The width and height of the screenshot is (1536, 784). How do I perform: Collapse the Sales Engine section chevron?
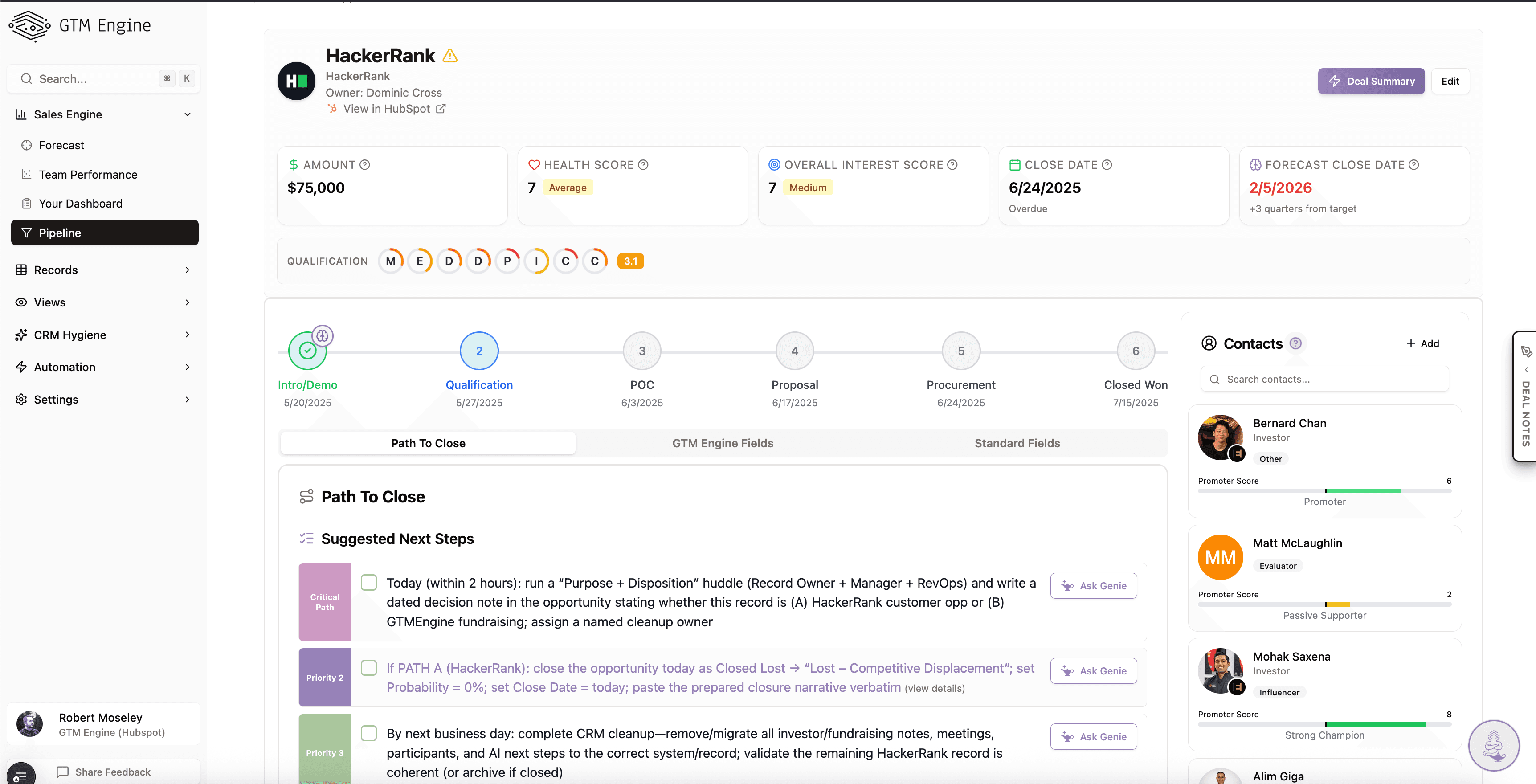188,114
